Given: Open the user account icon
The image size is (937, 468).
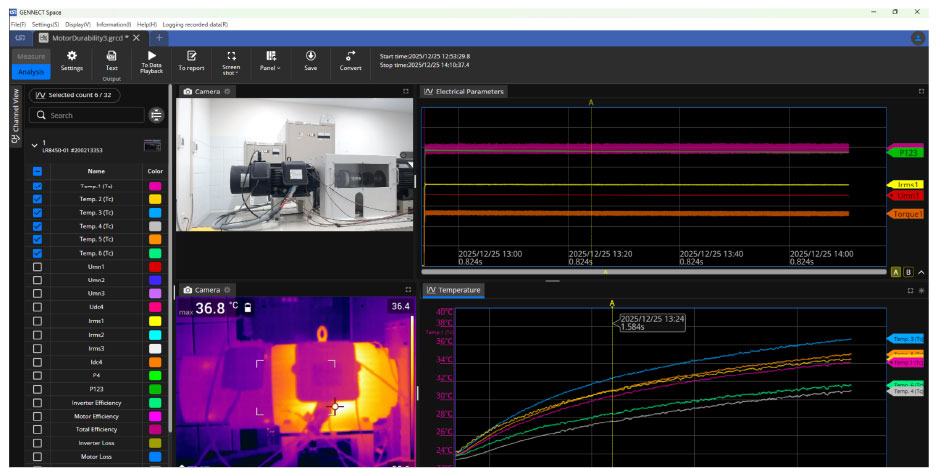Looking at the screenshot, I should (x=918, y=37).
